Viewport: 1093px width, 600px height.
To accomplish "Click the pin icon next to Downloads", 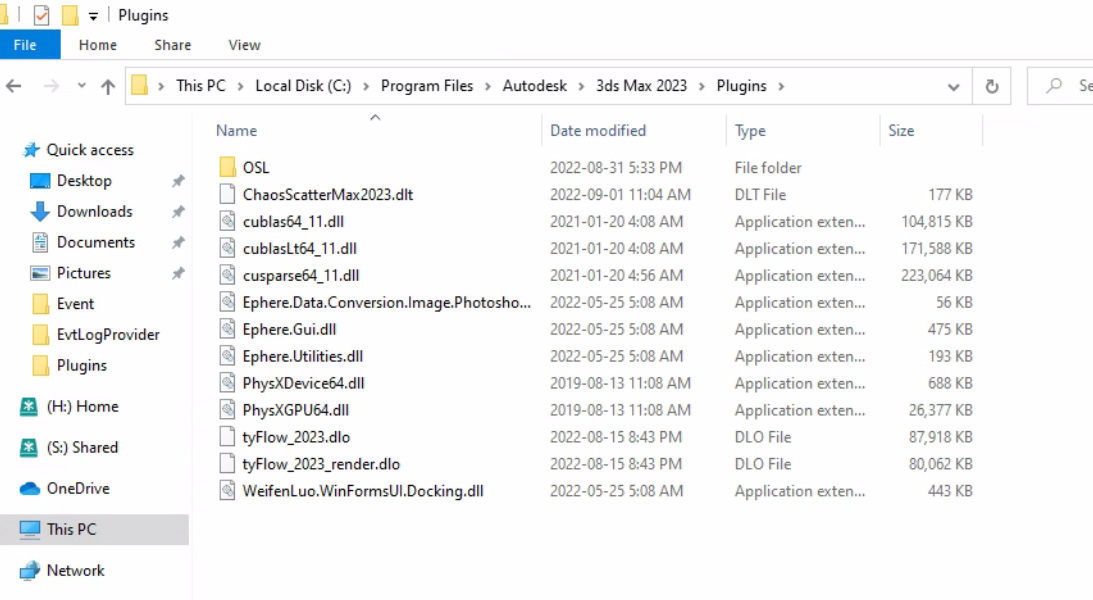I will pyautogui.click(x=178, y=211).
